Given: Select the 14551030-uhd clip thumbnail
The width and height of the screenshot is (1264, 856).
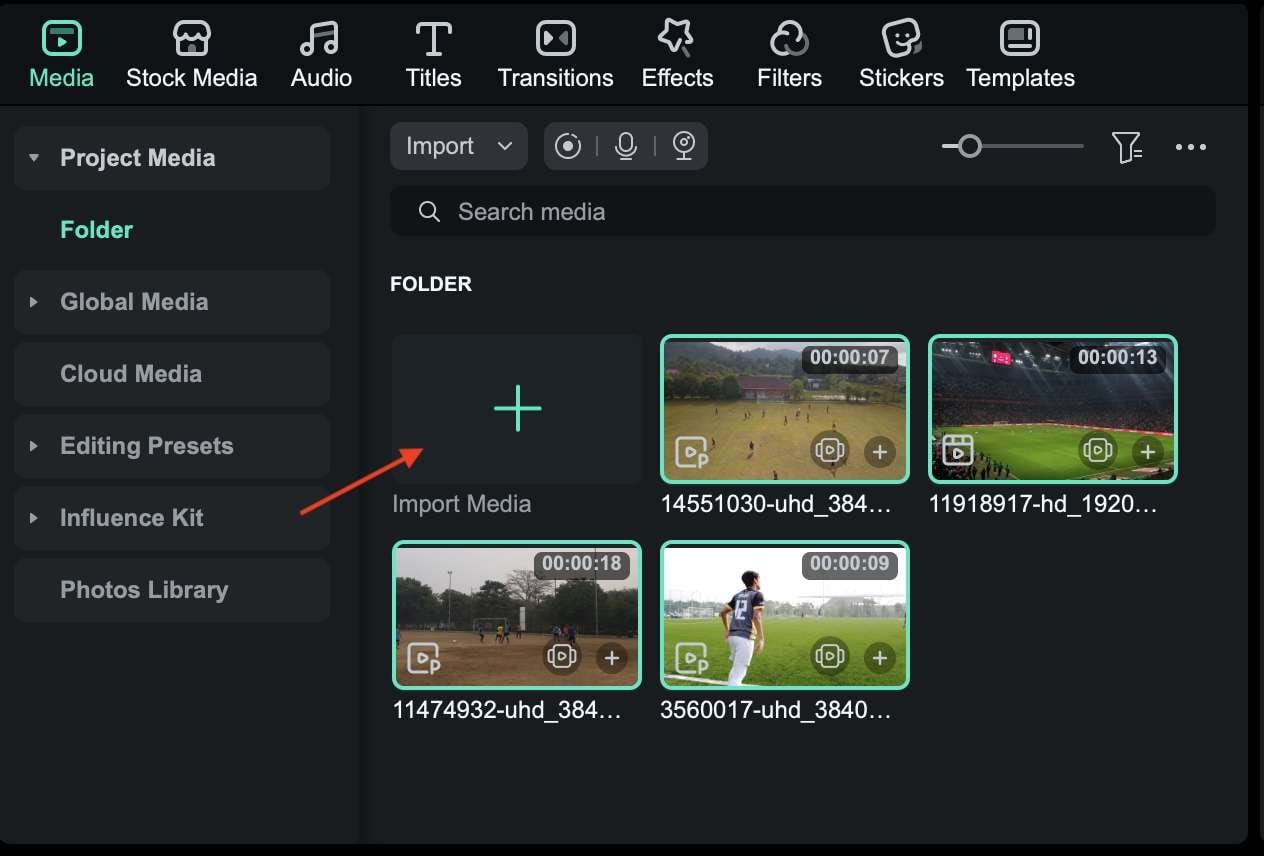Looking at the screenshot, I should (x=785, y=409).
